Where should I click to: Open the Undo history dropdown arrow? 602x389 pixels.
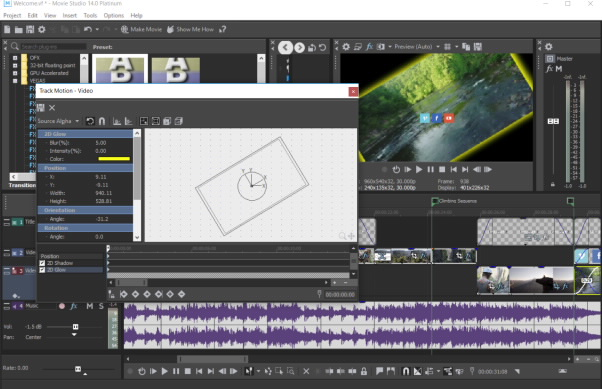coord(97,29)
